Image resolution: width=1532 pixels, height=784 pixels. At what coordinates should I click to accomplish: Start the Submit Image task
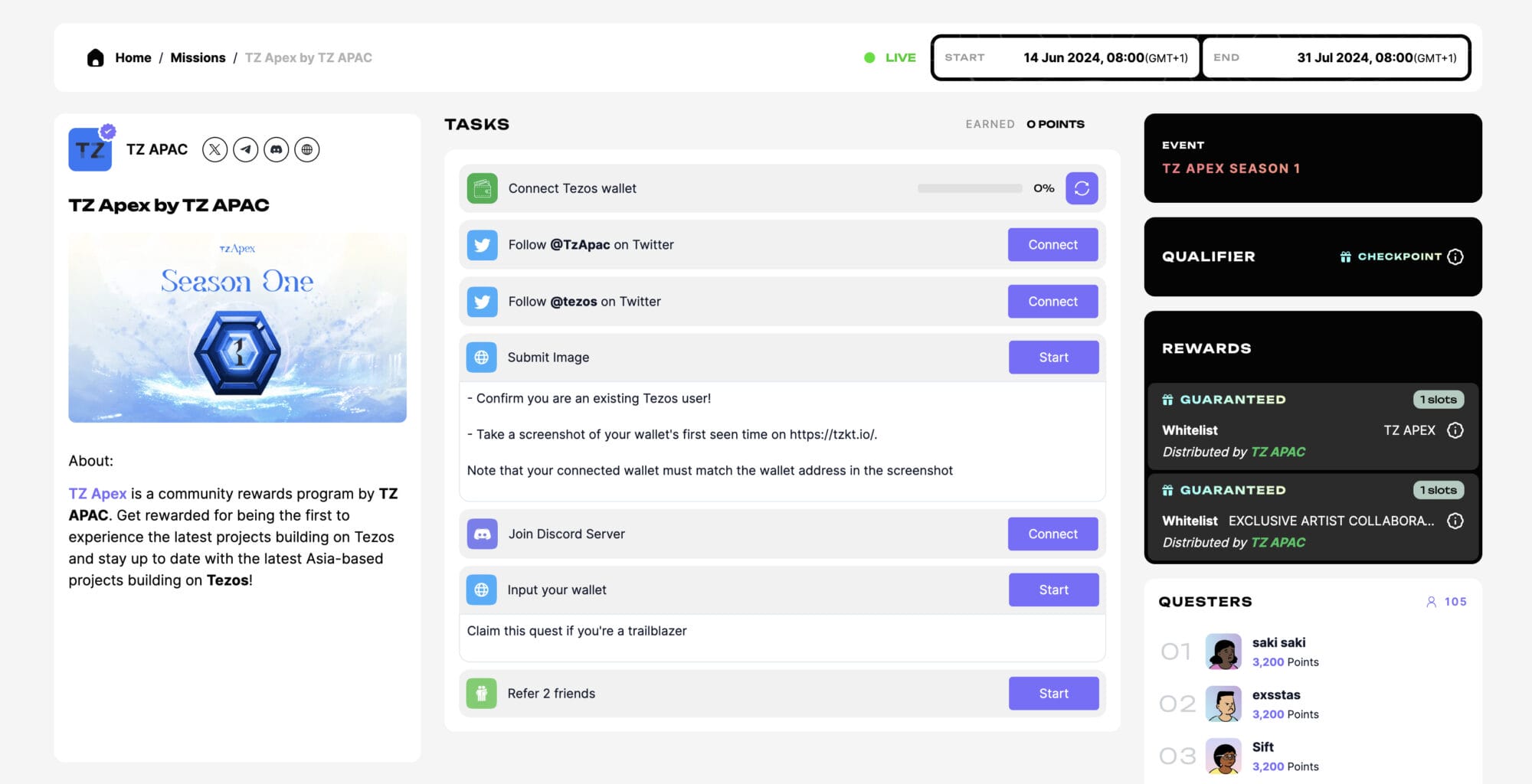click(1052, 358)
